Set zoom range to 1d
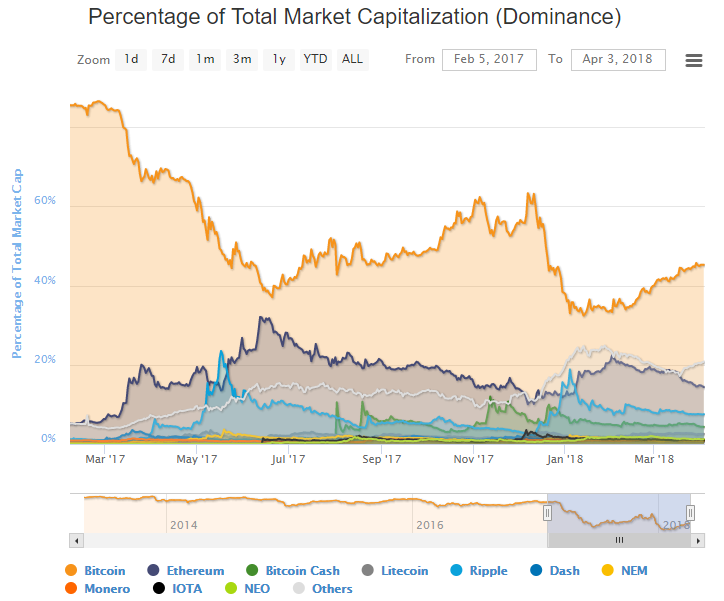This screenshot has width=724, height=601. pyautogui.click(x=131, y=59)
